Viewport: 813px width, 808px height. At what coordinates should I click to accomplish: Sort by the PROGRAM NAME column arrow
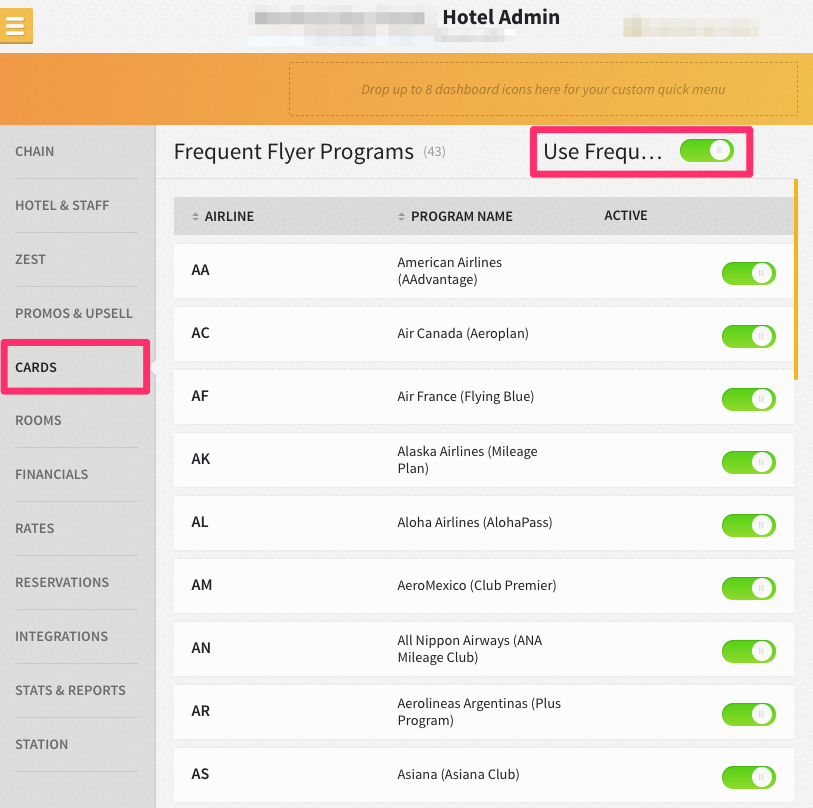coord(401,216)
